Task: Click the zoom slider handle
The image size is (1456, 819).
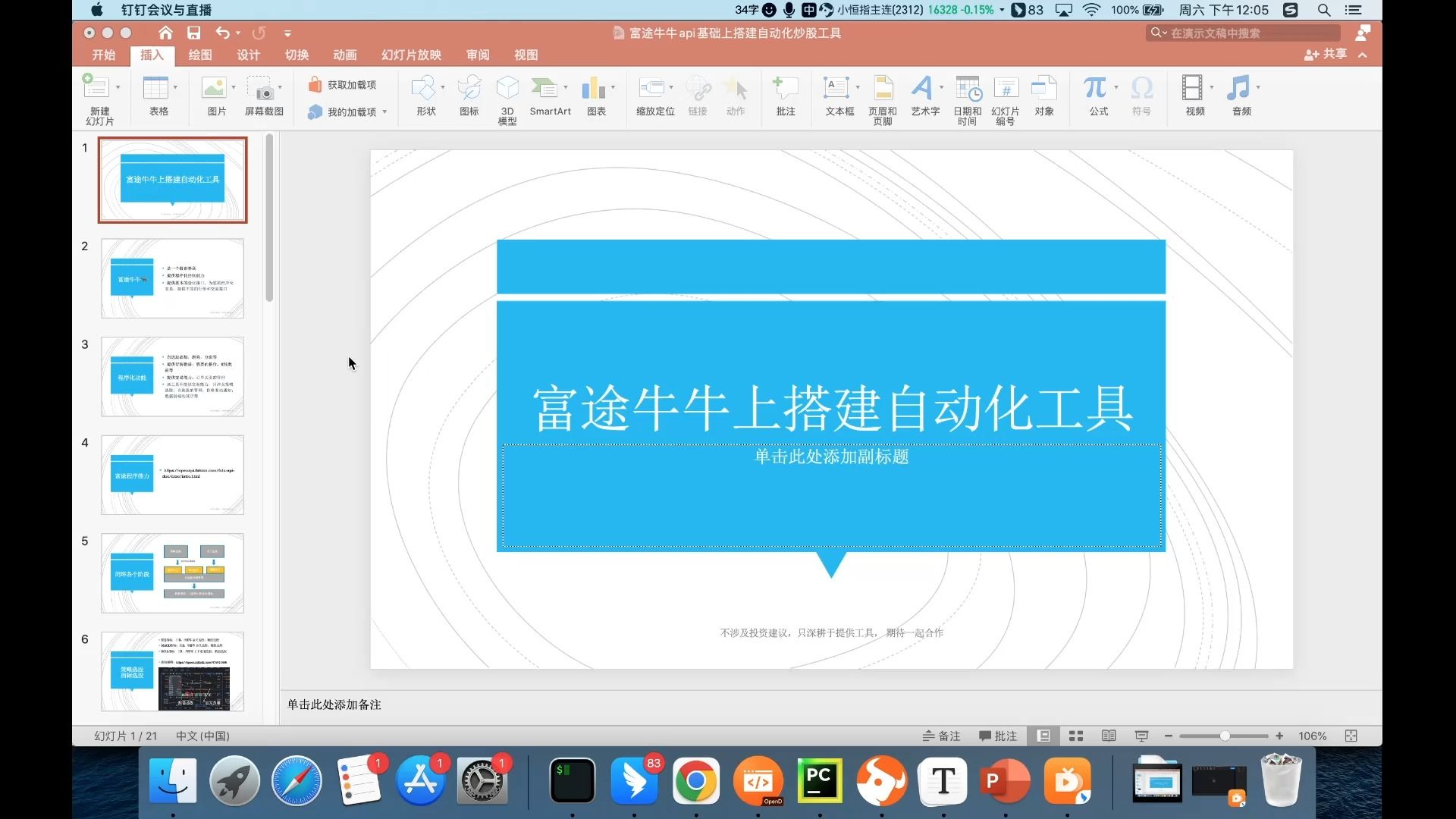Action: click(x=1225, y=736)
